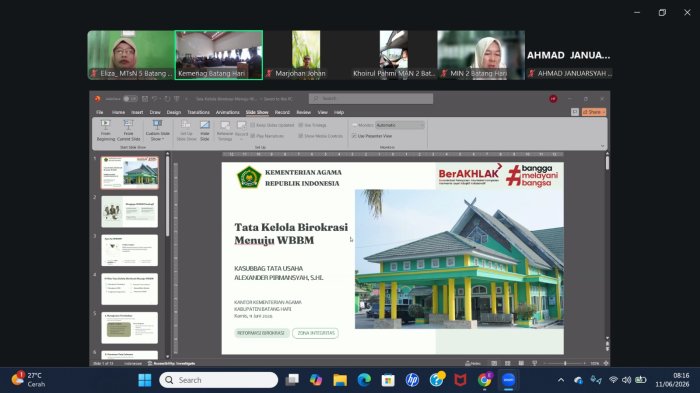Open the HP app on the taskbar
The height and width of the screenshot is (393, 700).
coord(412,380)
